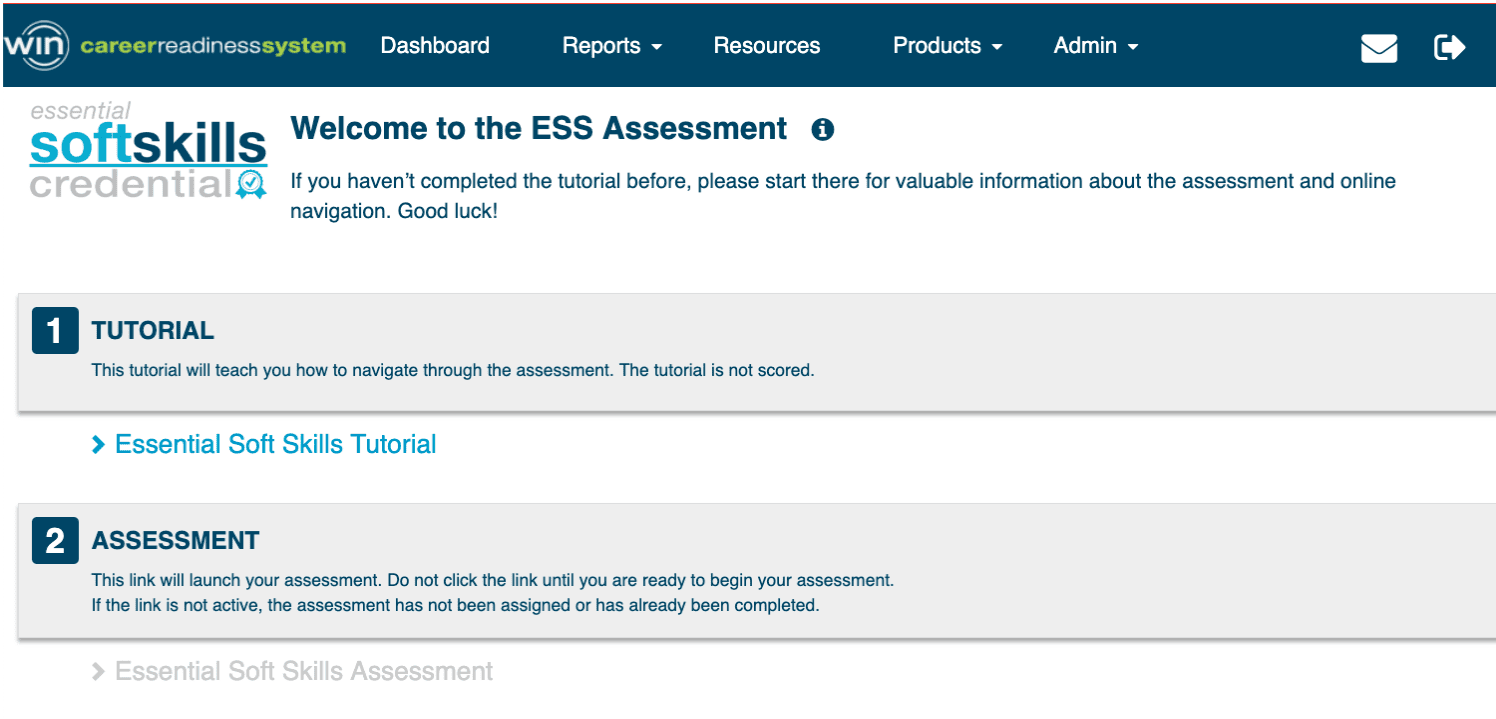Click the WIN circular logo

click(36, 46)
